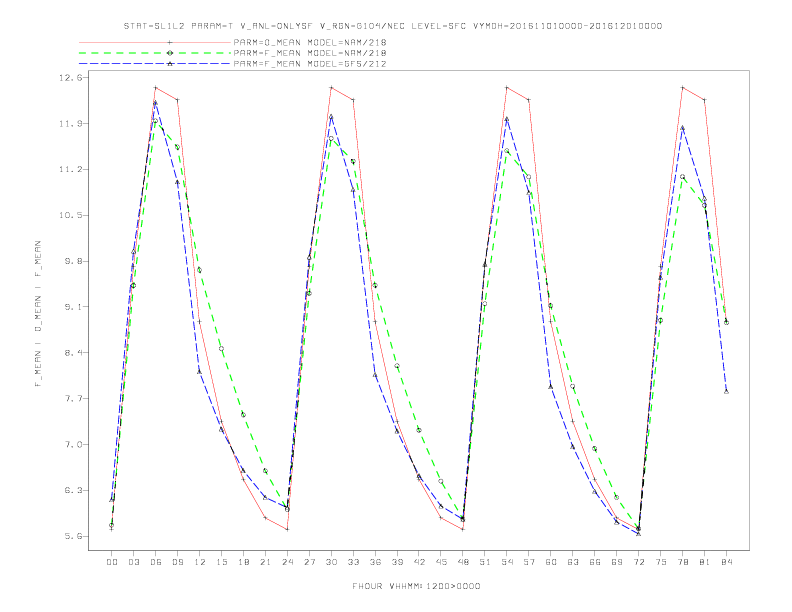The image size is (792, 612).
Task: Click forecast hour label 33 on x-axis
Action: (x=354, y=562)
